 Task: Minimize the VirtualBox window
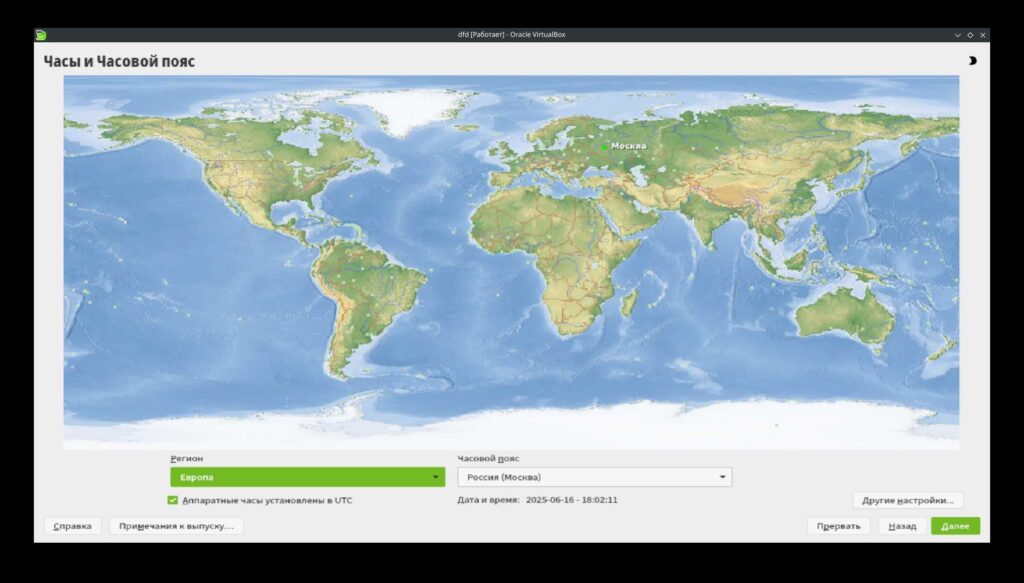[x=957, y=35]
